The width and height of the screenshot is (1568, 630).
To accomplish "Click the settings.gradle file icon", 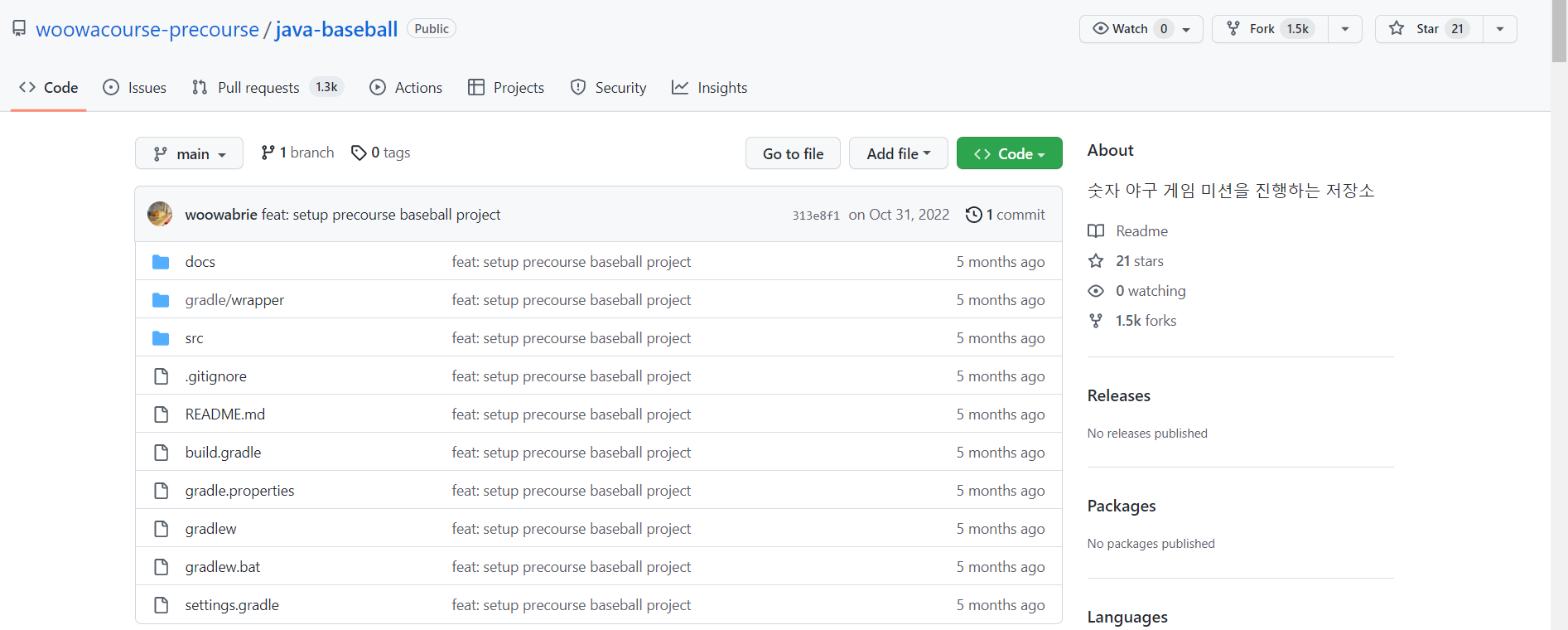I will point(162,605).
